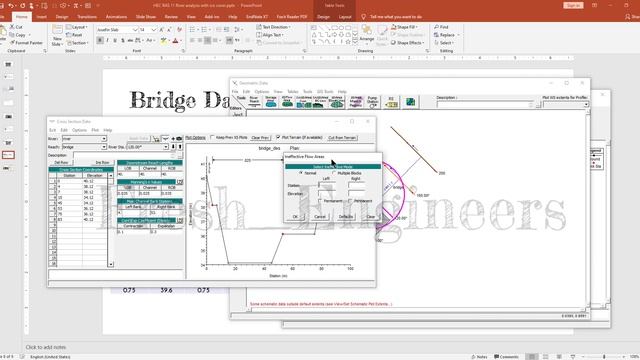Click the Replace icon in Editing group
This screenshot has height=360, width=640.
(436, 35)
